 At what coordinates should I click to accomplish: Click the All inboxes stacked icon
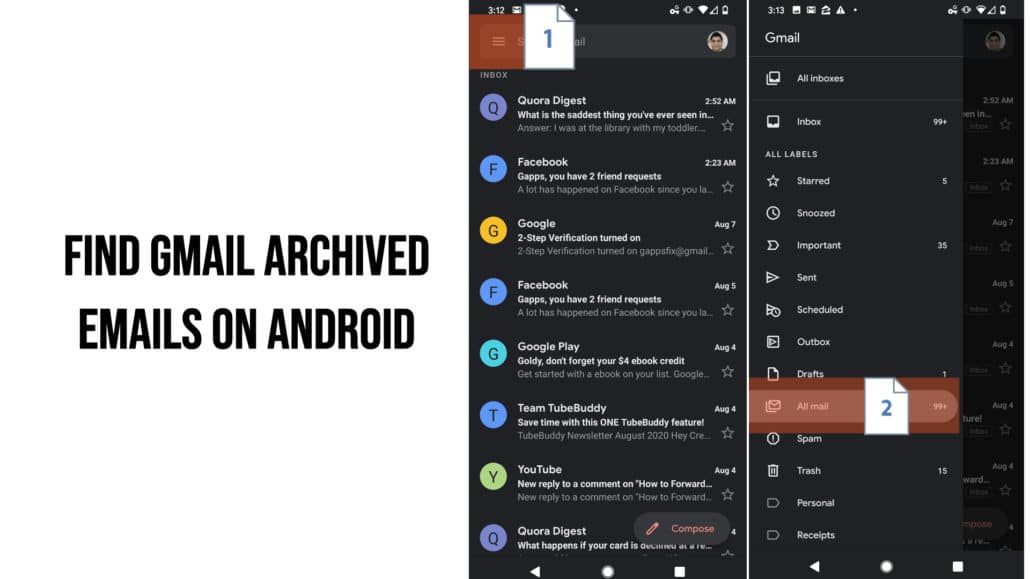(773, 78)
